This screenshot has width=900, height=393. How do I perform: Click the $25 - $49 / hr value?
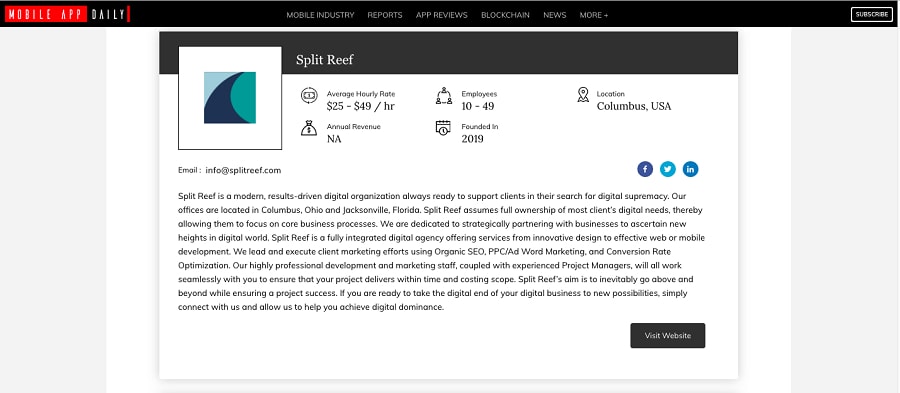360,106
